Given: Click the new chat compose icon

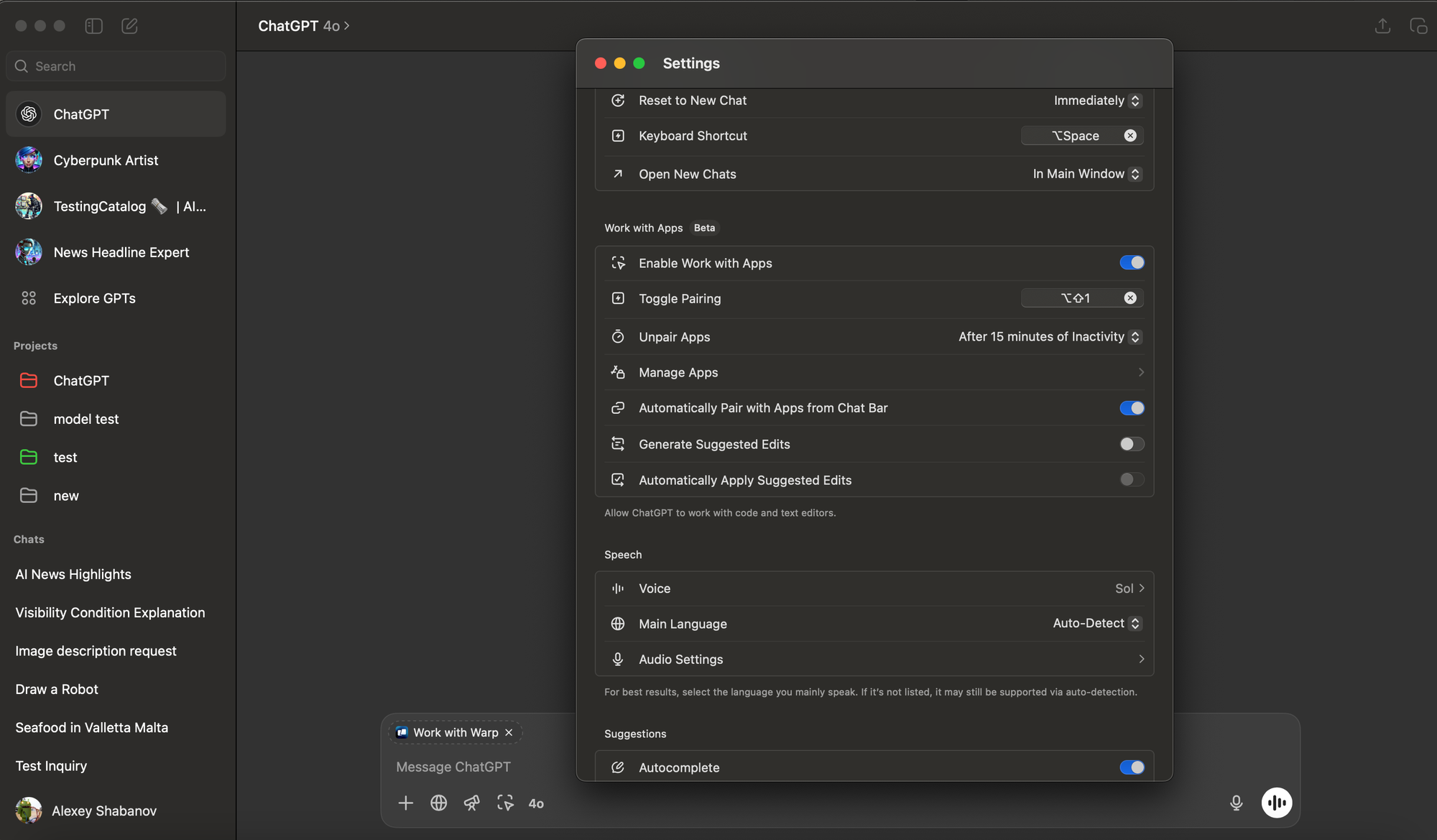Looking at the screenshot, I should click(x=129, y=26).
